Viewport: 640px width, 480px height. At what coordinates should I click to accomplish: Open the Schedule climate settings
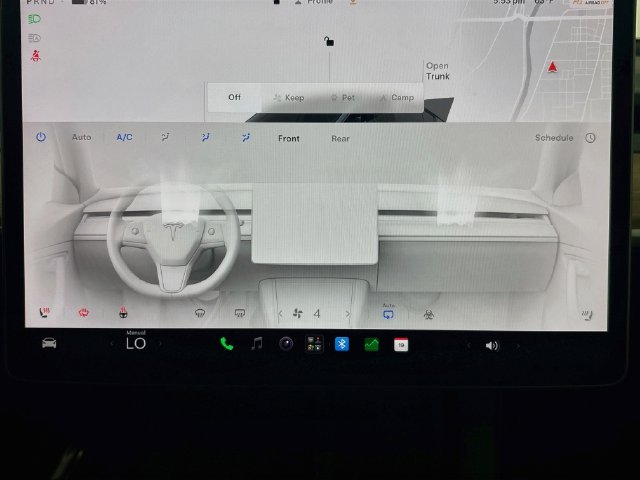click(554, 138)
